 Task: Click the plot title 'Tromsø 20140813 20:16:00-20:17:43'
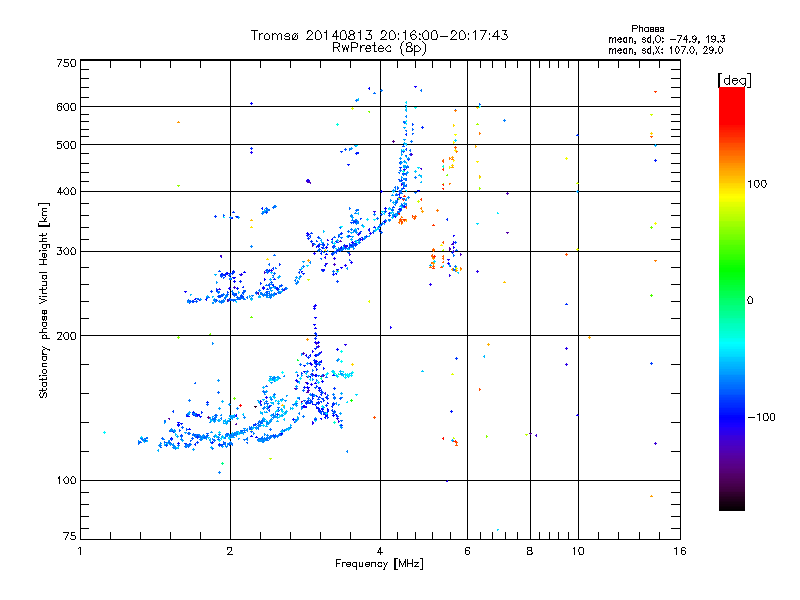point(379,35)
